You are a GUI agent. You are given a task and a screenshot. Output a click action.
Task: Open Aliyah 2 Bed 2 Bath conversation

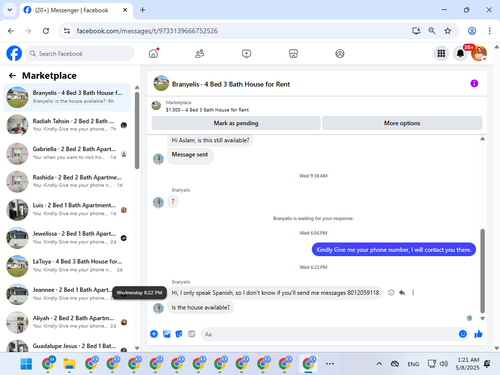(67, 322)
